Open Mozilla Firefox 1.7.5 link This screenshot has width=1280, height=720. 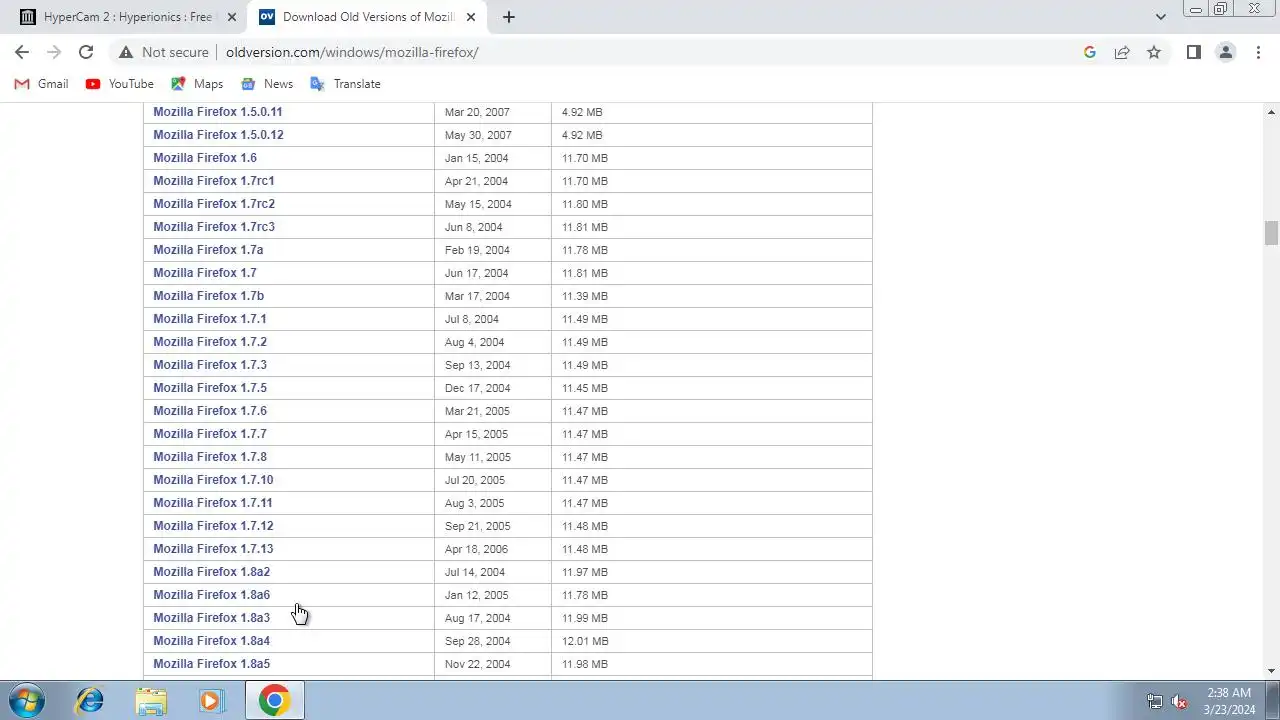pyautogui.click(x=210, y=388)
